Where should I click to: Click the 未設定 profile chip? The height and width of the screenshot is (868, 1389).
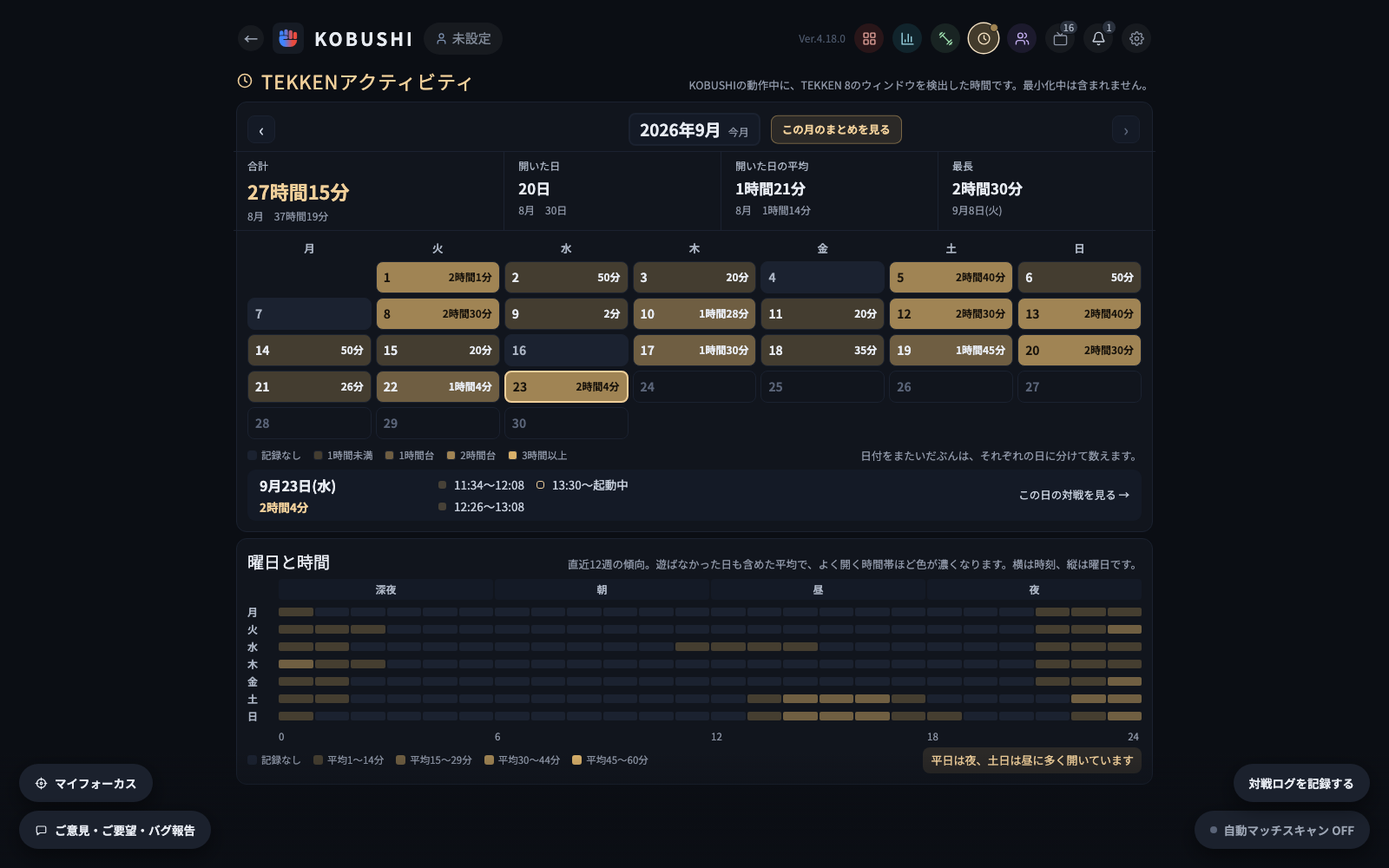click(x=464, y=38)
